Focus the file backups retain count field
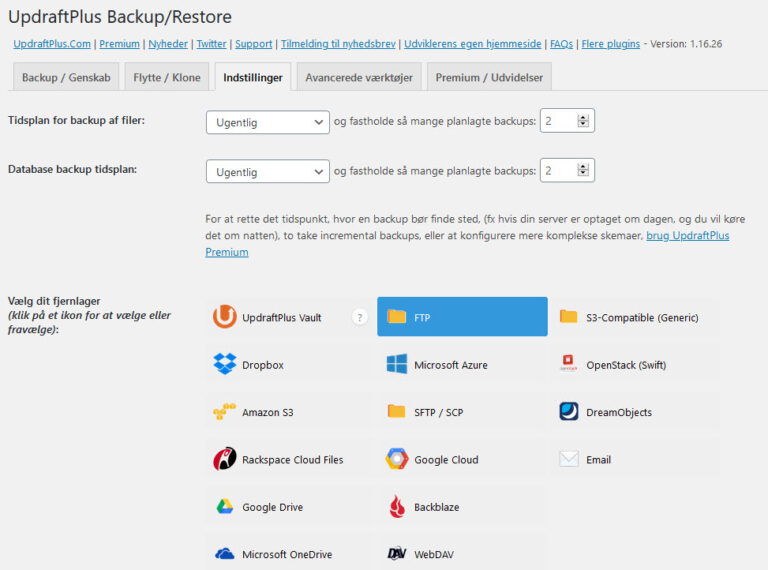The image size is (768, 570). 567,120
